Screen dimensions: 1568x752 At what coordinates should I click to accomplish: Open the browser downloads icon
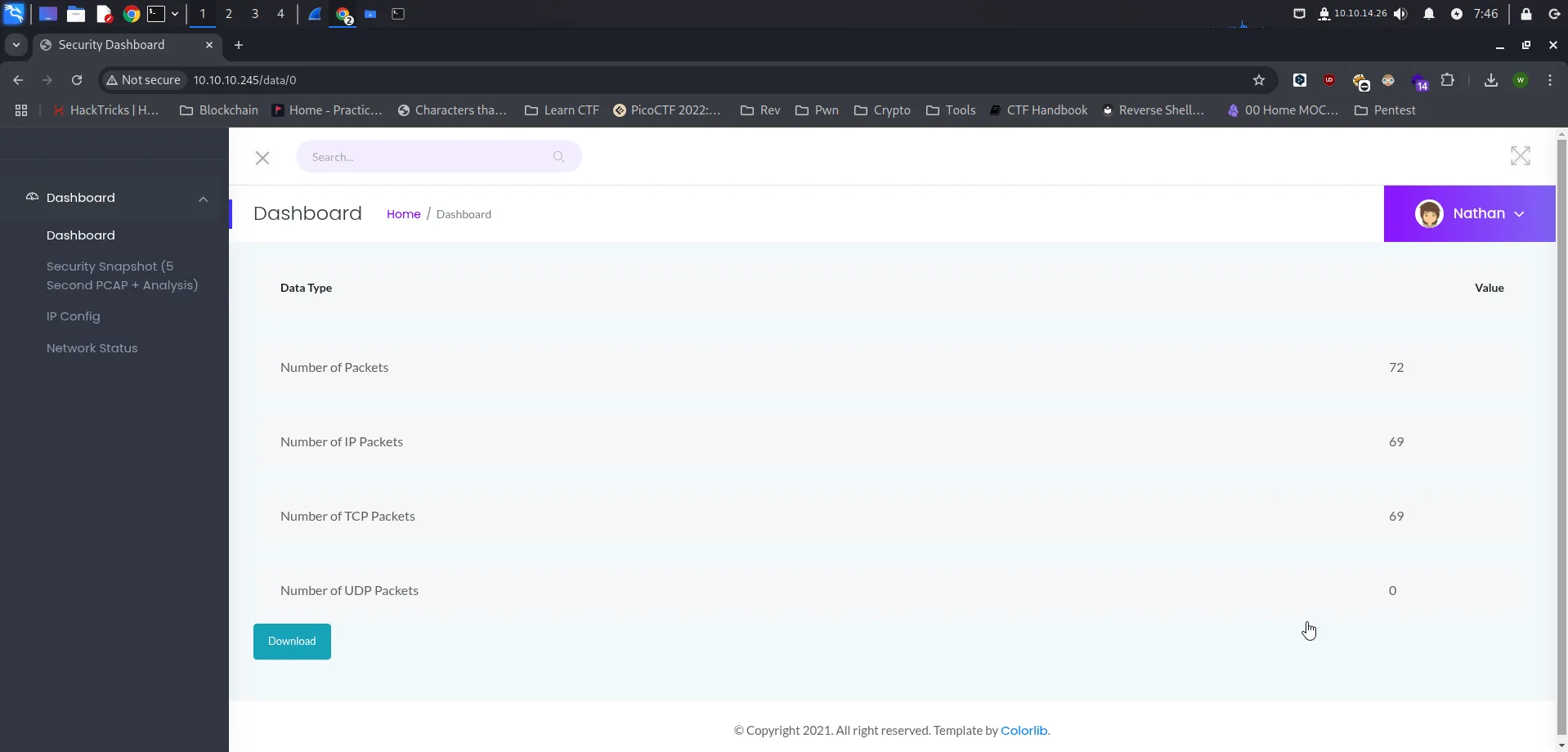point(1490,80)
